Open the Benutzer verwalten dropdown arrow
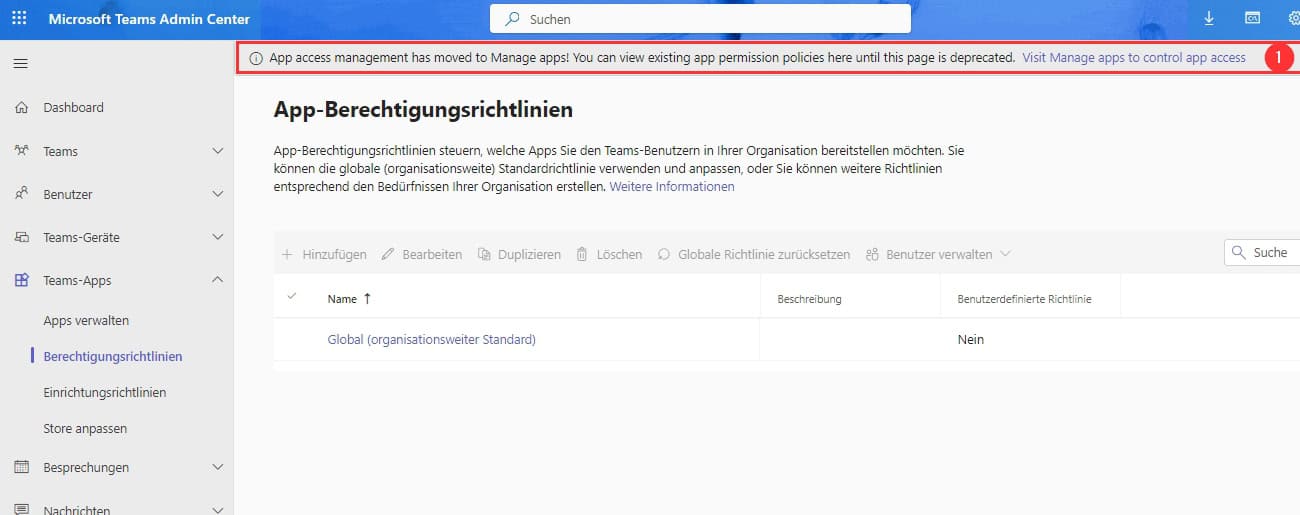This screenshot has width=1300, height=515. pyautogui.click(x=1005, y=254)
